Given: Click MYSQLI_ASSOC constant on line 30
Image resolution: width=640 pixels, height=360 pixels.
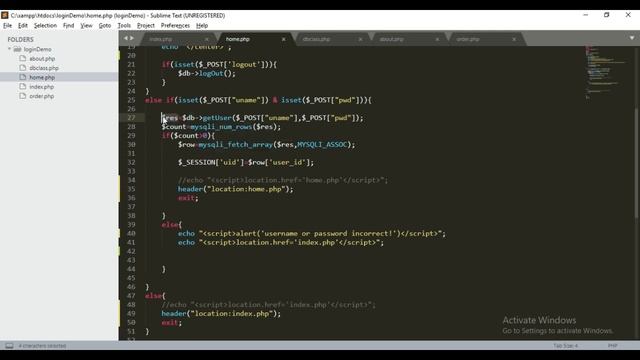Looking at the screenshot, I should click(x=322, y=144).
